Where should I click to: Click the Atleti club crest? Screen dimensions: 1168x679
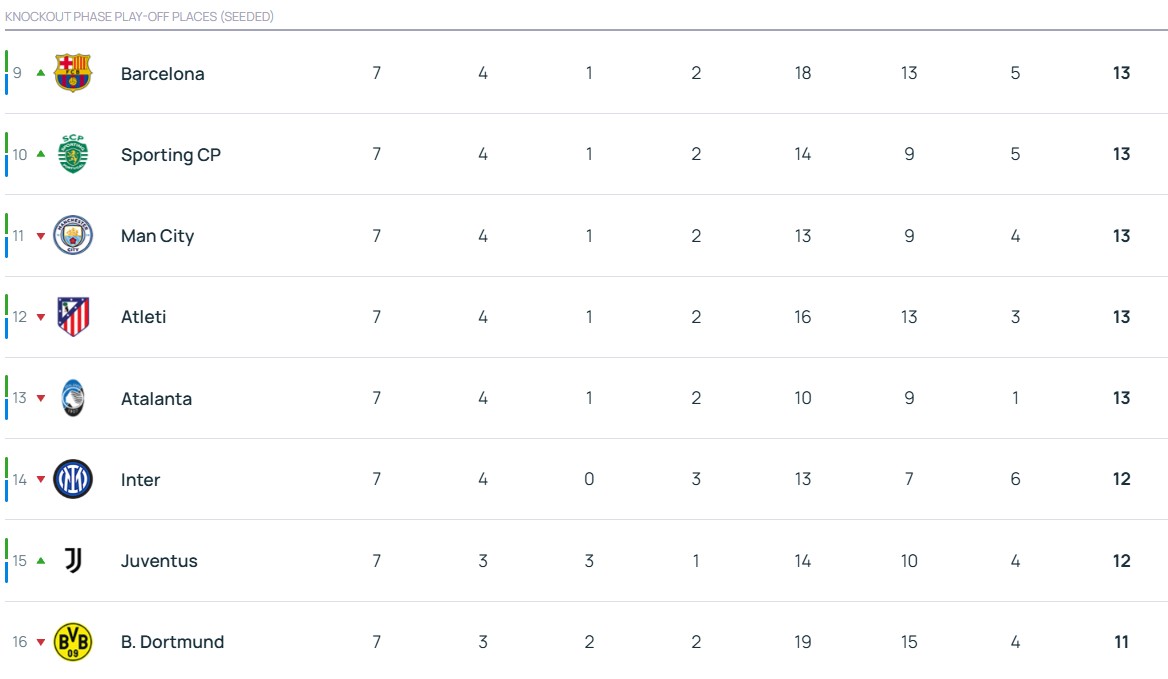73,316
